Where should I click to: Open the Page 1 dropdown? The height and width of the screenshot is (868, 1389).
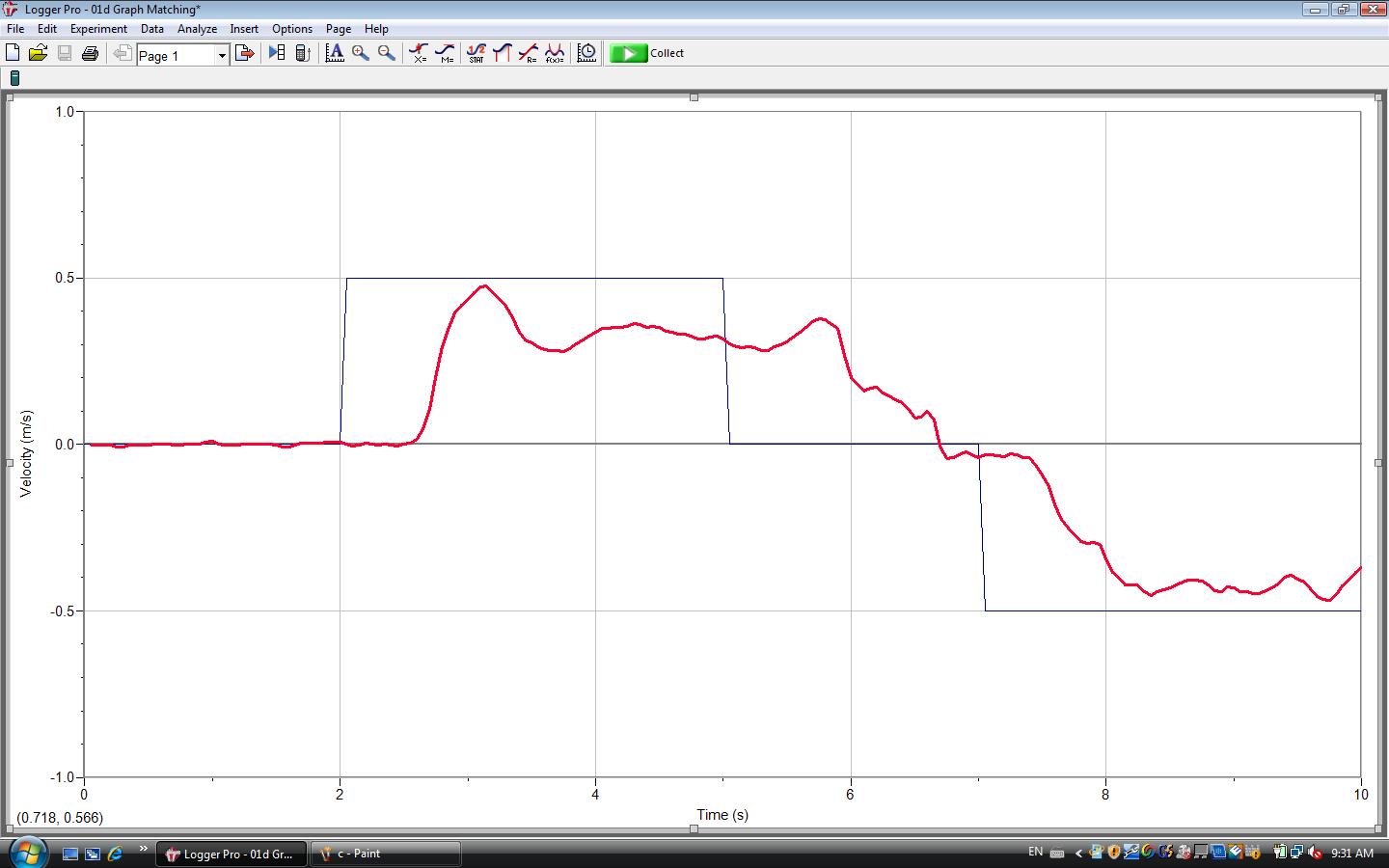(x=221, y=55)
